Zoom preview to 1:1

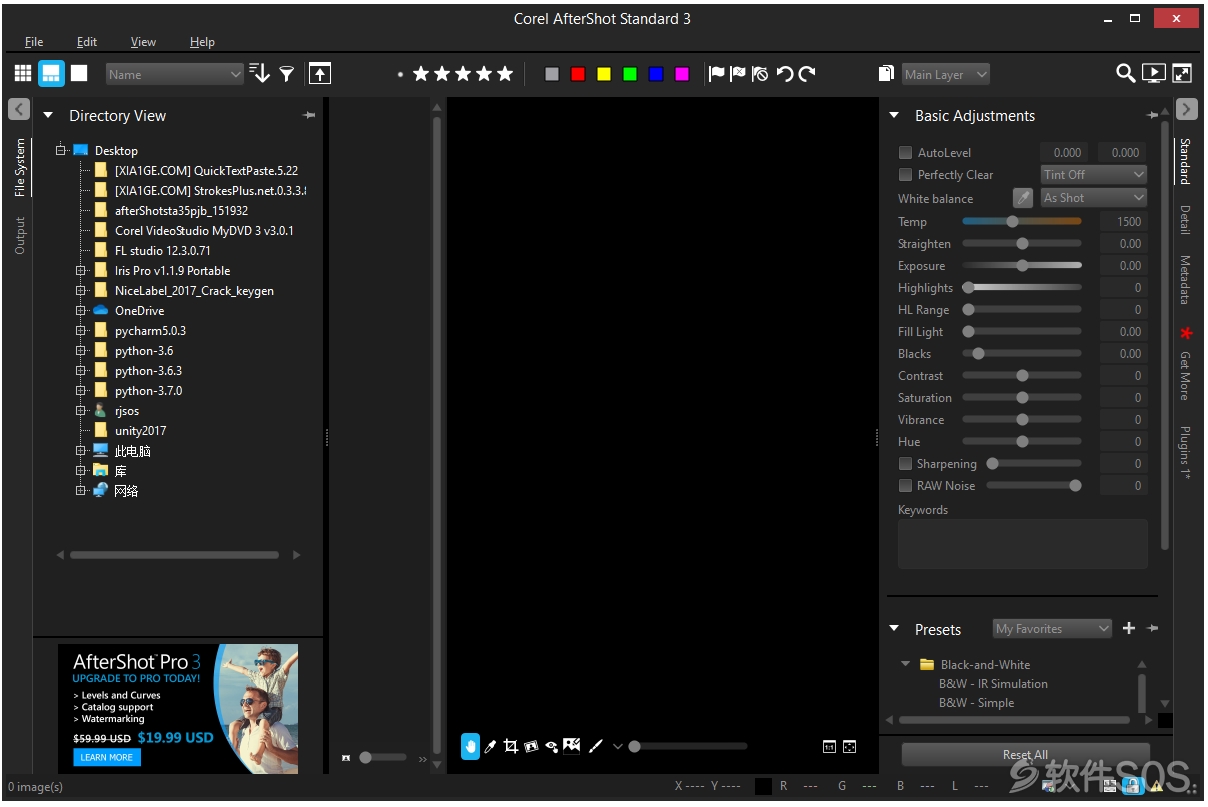click(x=829, y=746)
